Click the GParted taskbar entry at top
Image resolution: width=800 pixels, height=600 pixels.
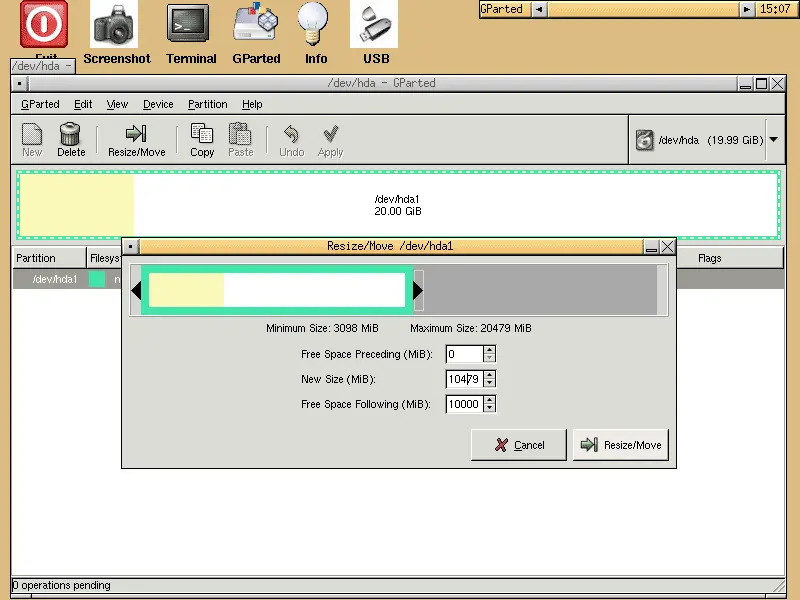tap(504, 9)
